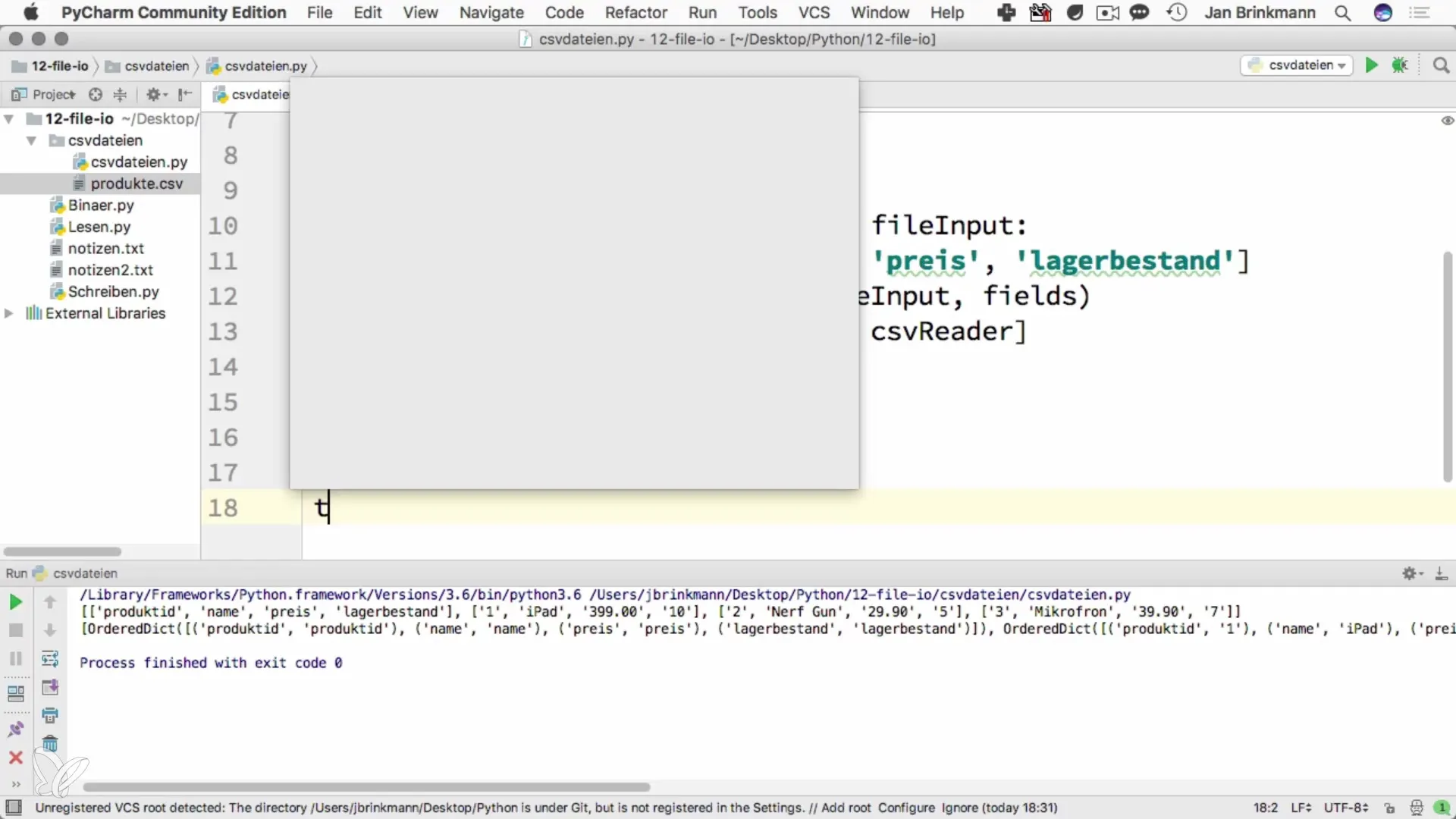
Task: Rerun csvdateien from the Run panel
Action: point(15,602)
